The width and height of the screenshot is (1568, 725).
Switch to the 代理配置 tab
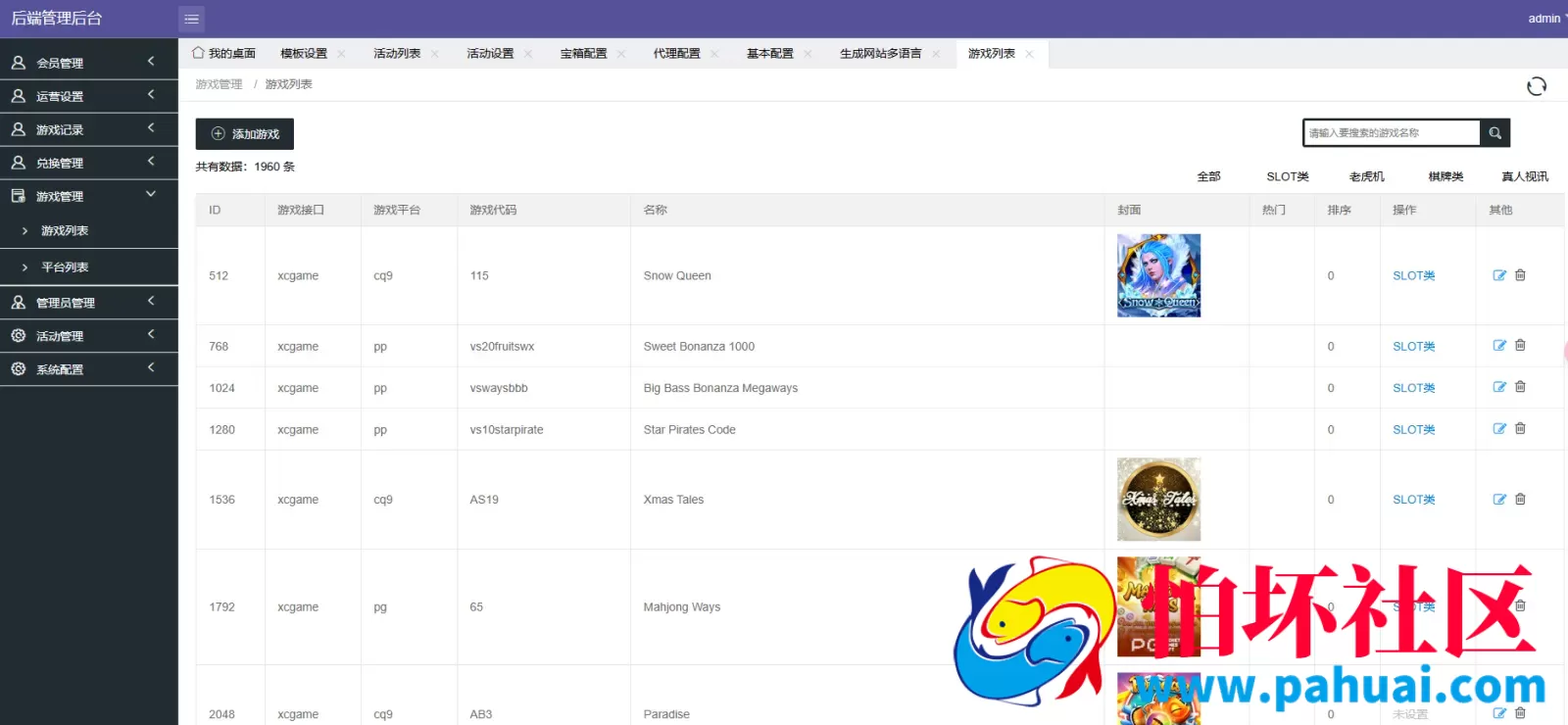point(677,54)
